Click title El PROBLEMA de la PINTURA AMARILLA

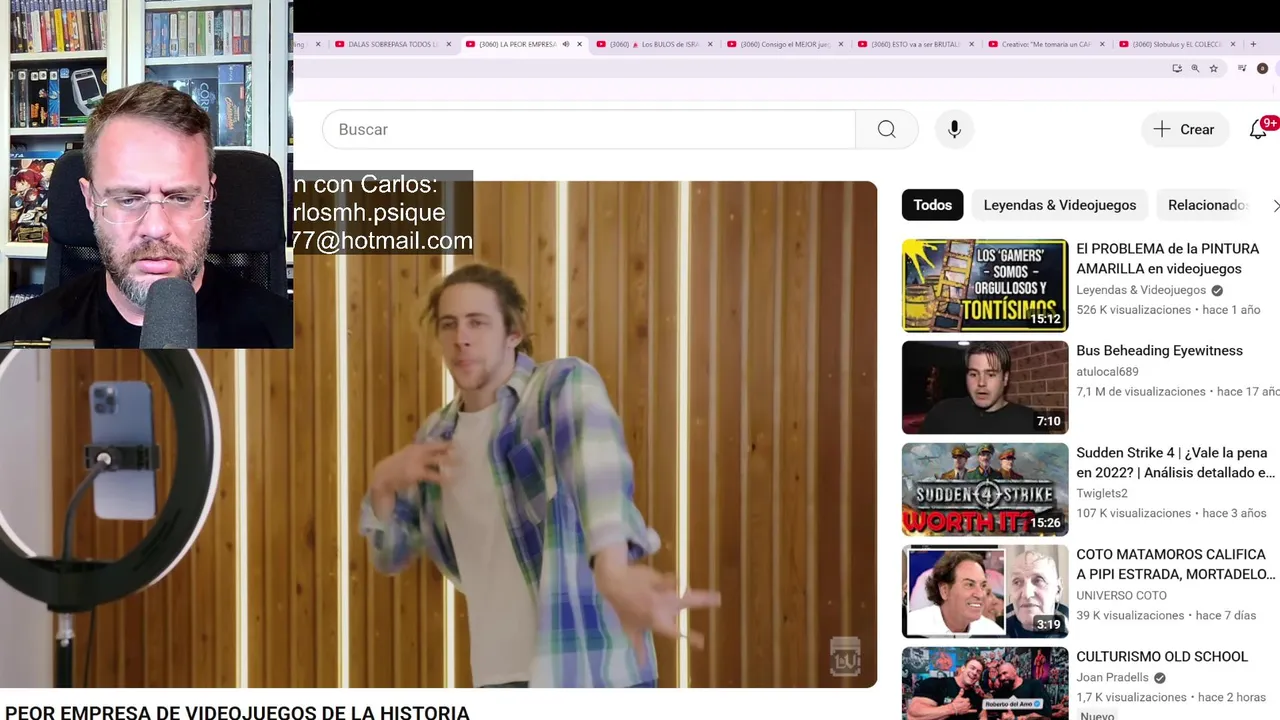[1167, 258]
